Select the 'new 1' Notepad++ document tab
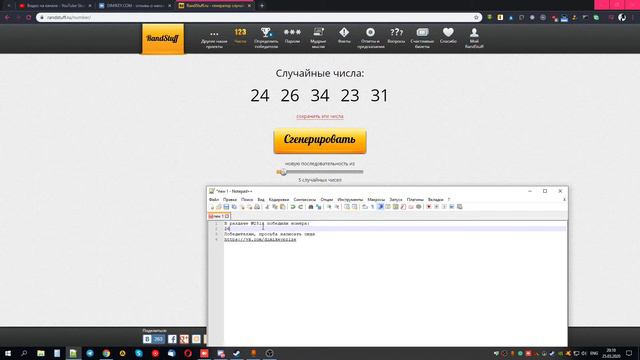This screenshot has height=360, width=640. tap(219, 216)
